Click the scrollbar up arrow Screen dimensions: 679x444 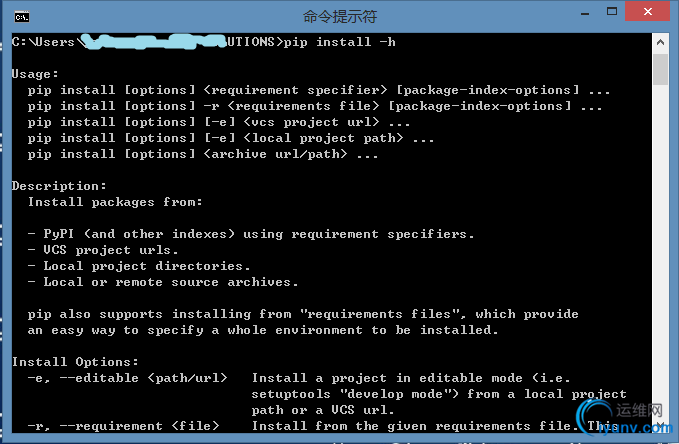pyautogui.click(x=660, y=42)
